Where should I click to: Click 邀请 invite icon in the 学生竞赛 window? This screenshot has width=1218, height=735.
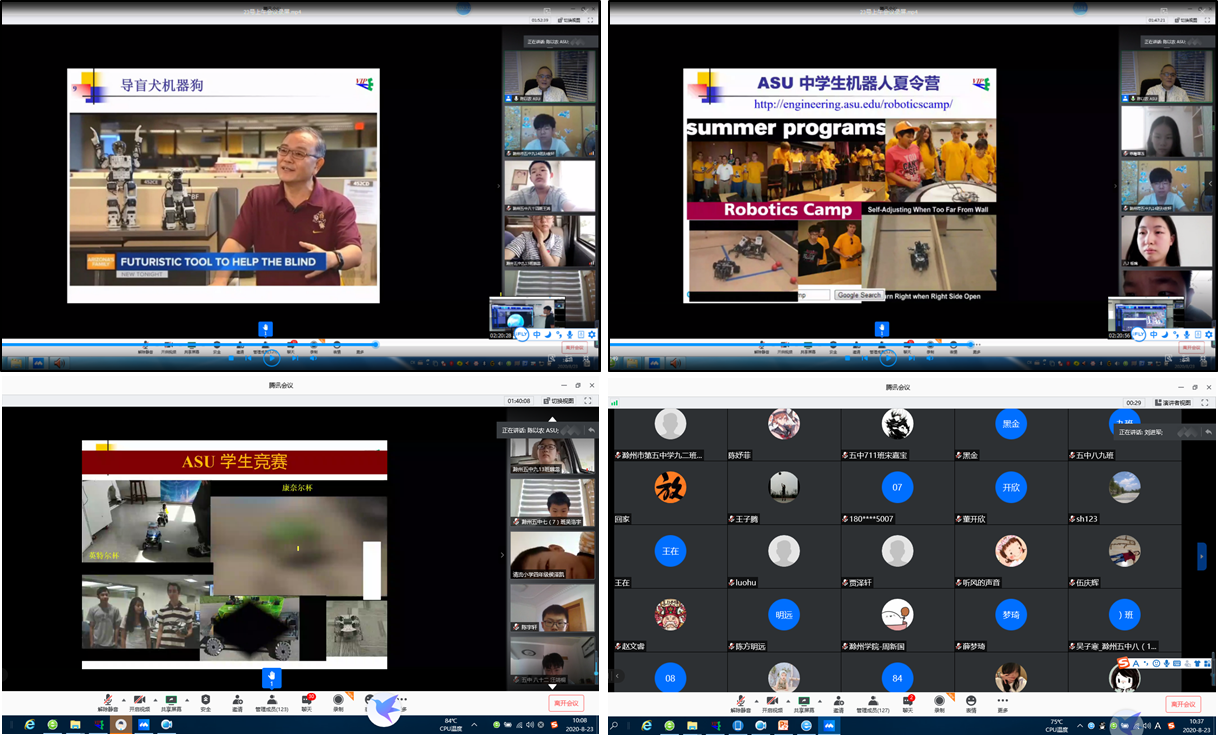coord(237,703)
